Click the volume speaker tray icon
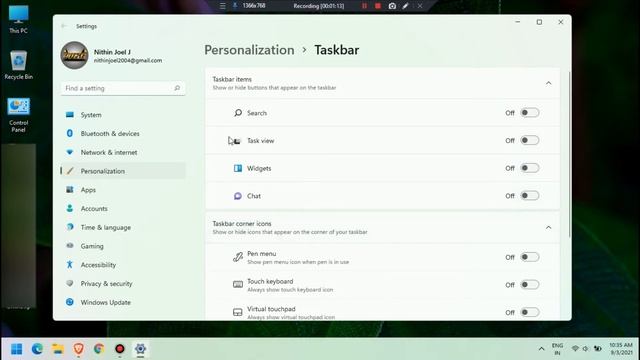640x360 pixels. tap(586, 349)
